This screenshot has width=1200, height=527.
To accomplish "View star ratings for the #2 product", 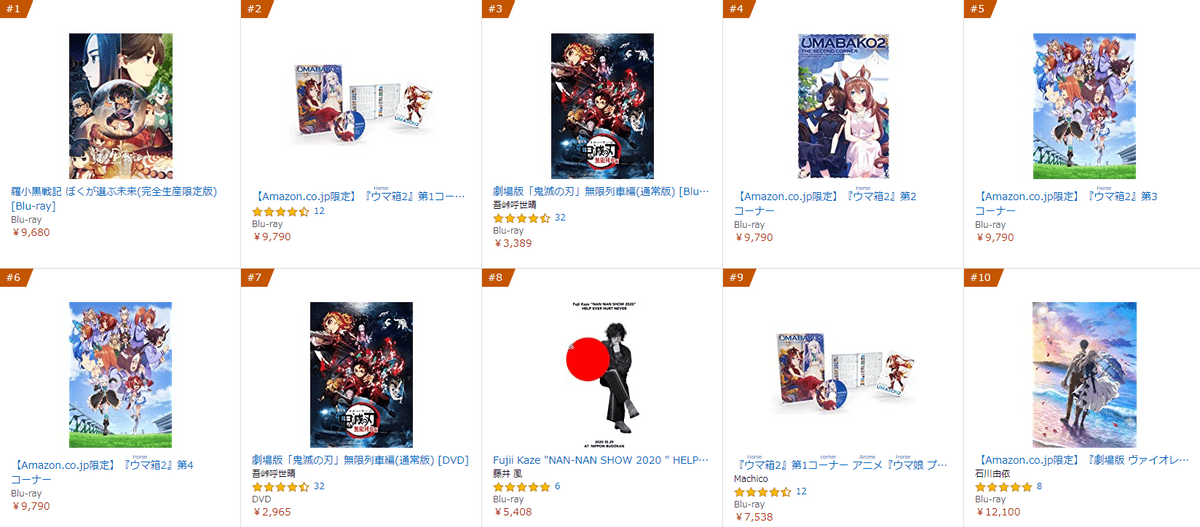I will point(281,212).
